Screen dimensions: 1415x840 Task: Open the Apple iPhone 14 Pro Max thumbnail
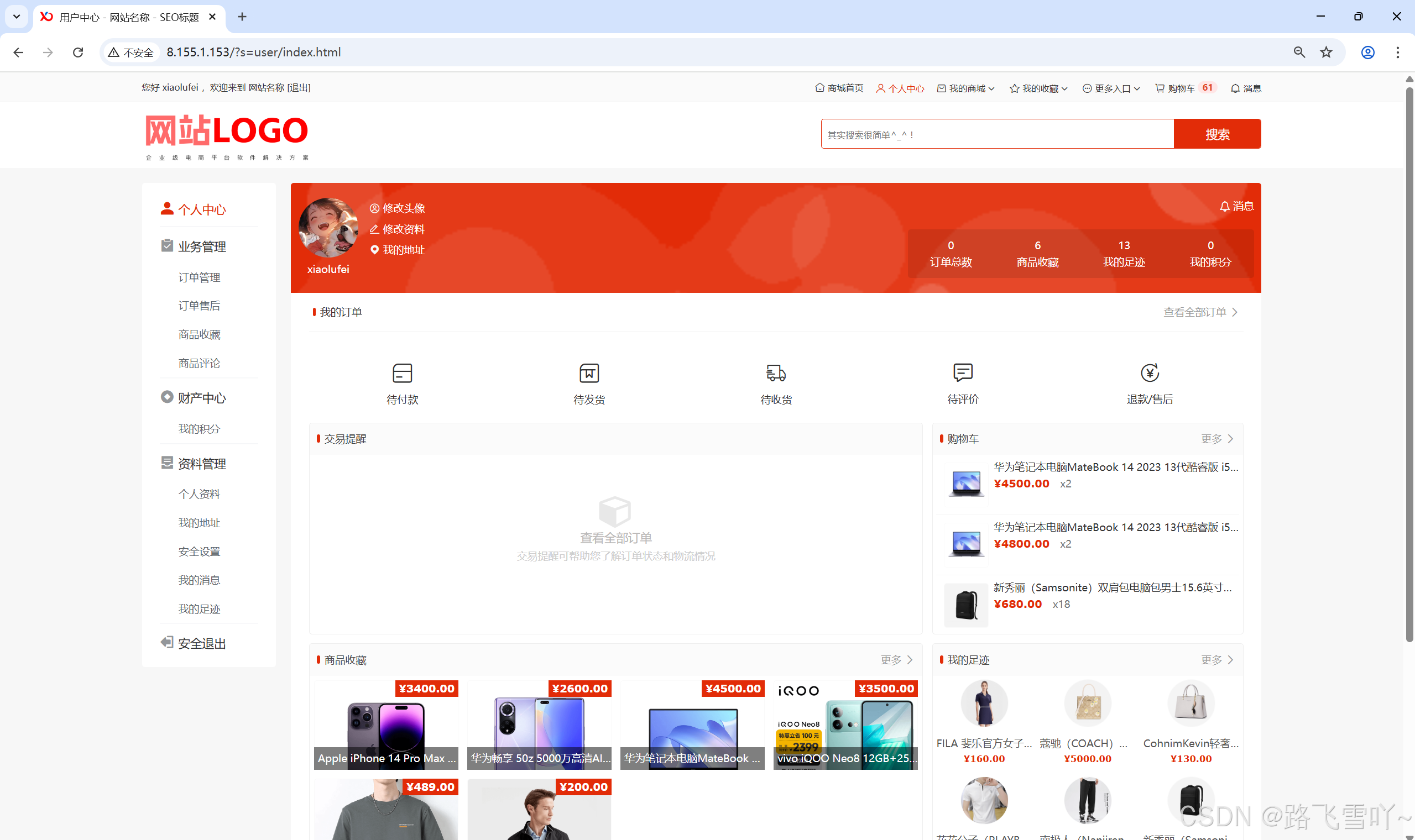[386, 725]
